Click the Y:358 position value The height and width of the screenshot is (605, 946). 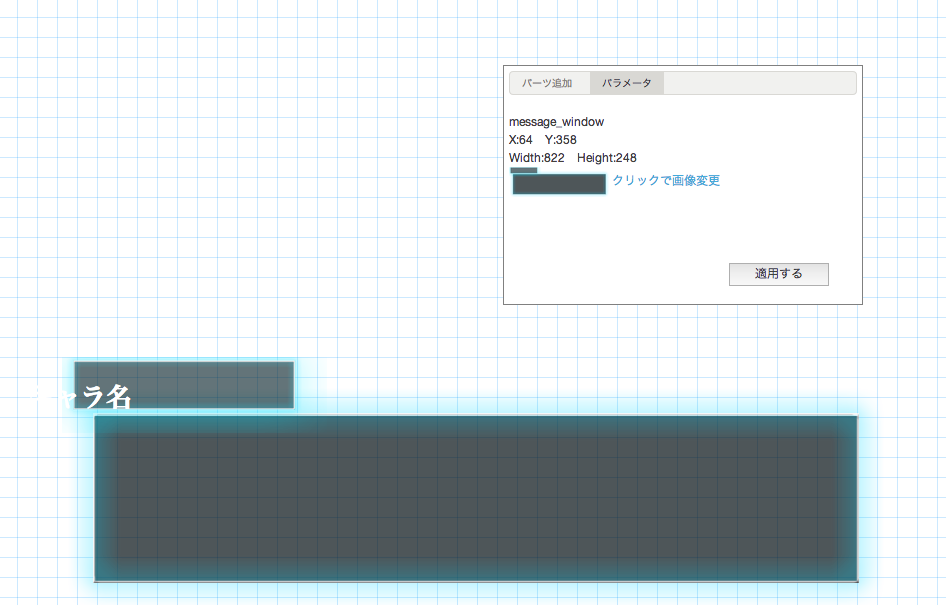(560, 140)
